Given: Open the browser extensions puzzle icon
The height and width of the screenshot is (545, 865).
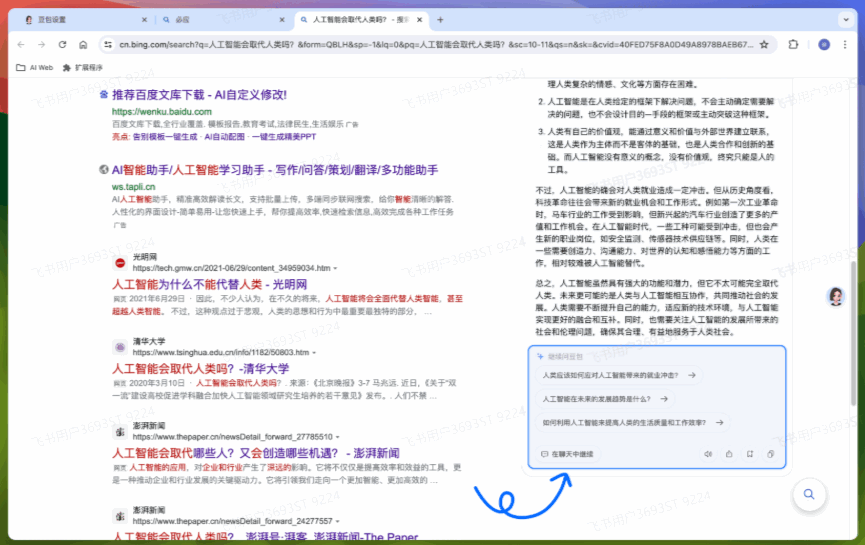Looking at the screenshot, I should coord(793,44).
